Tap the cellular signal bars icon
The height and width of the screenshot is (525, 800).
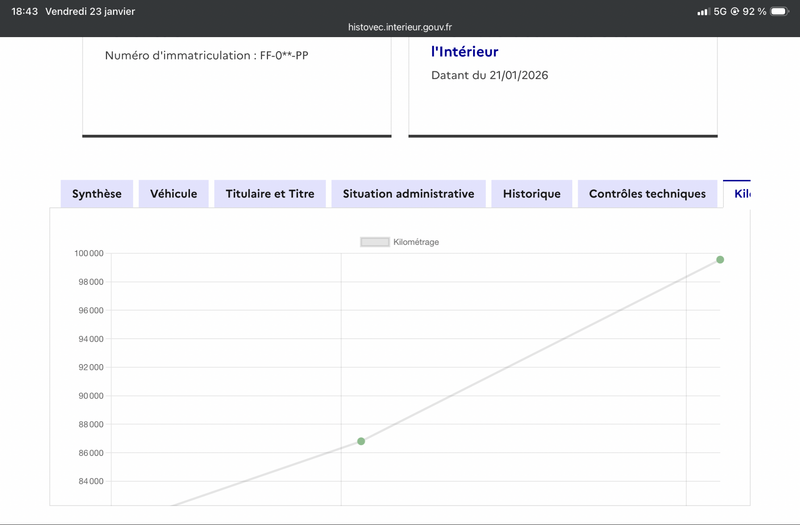704,11
